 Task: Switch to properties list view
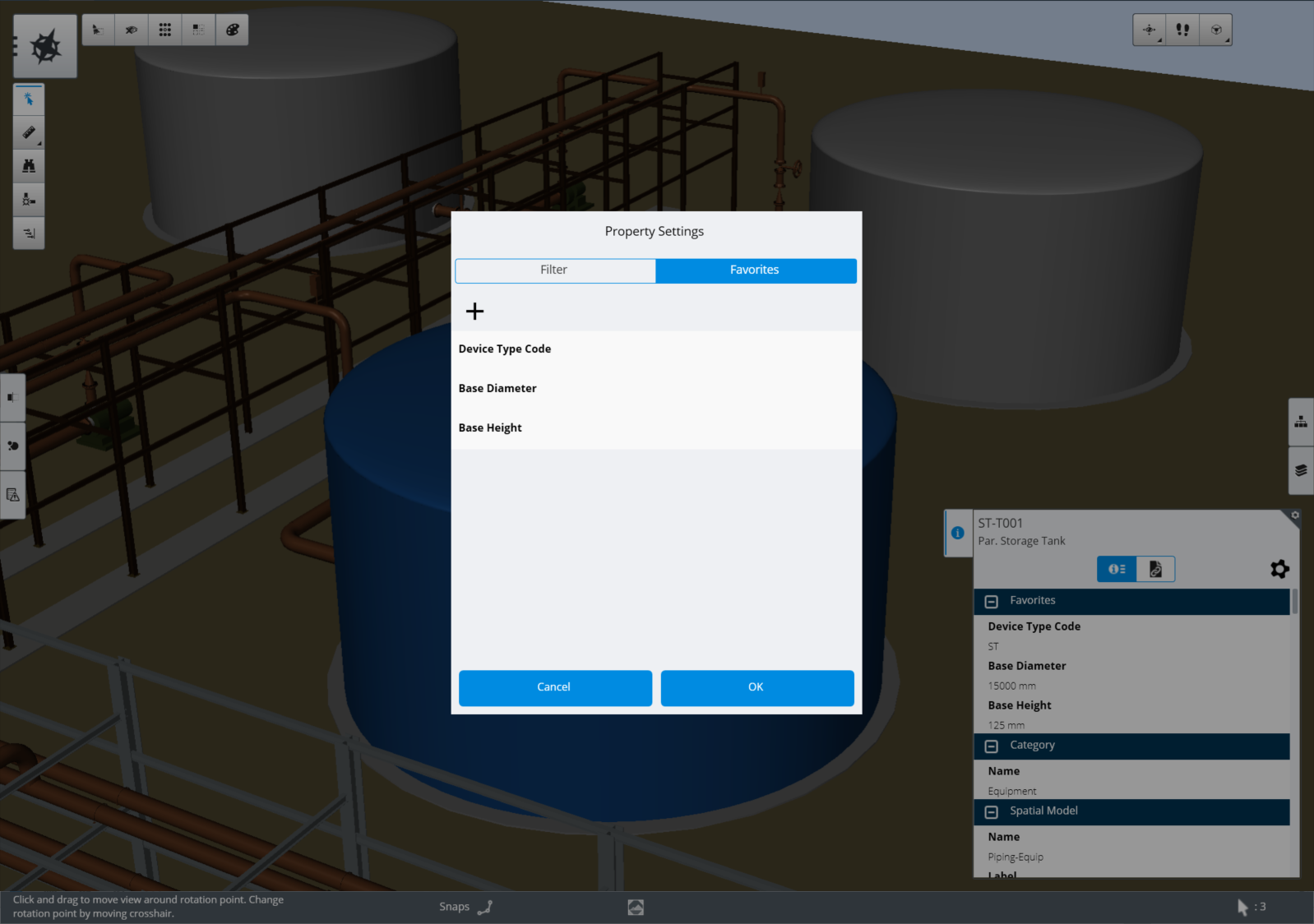[x=1117, y=569]
